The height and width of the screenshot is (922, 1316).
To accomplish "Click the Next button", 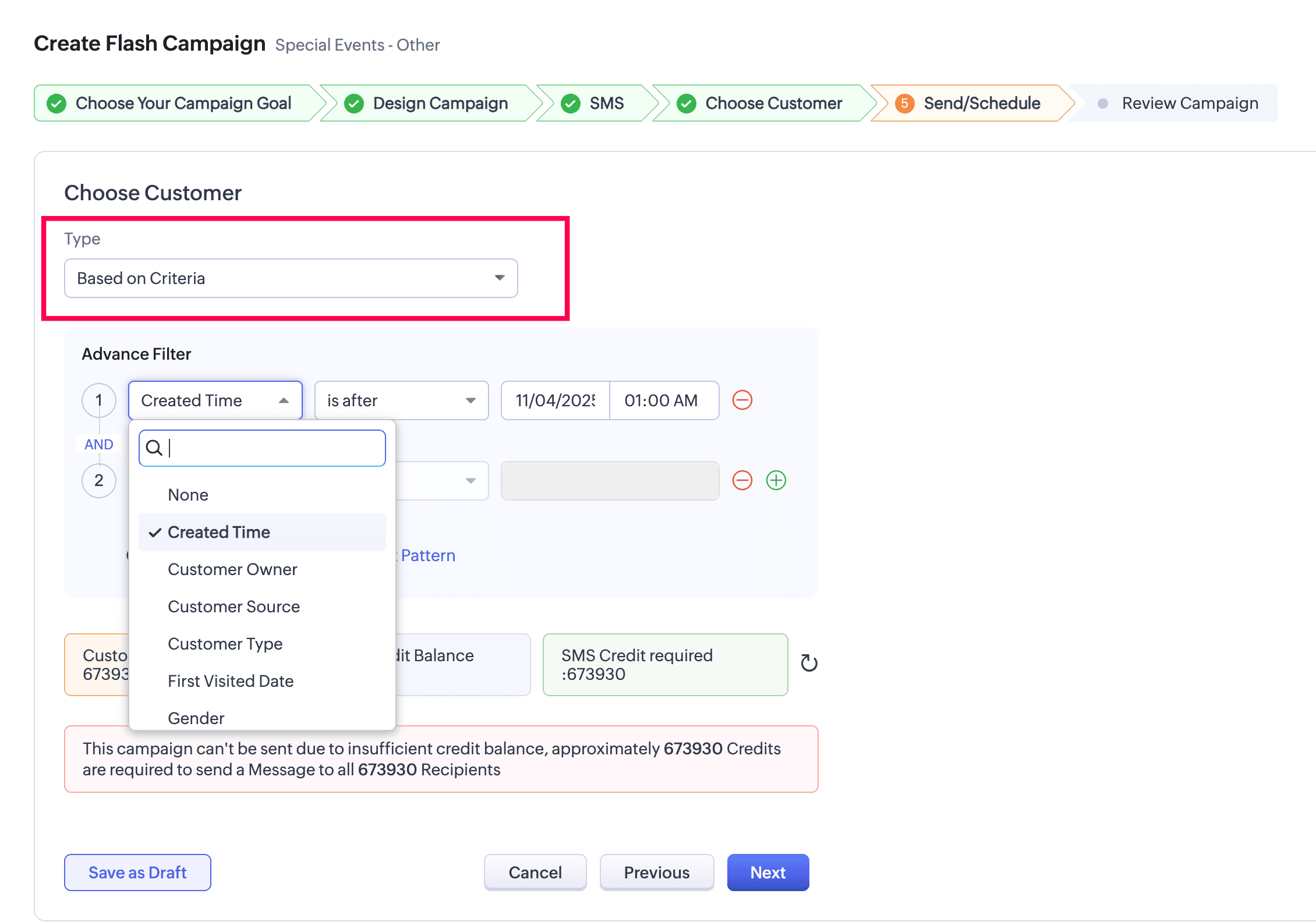I will 768,873.
